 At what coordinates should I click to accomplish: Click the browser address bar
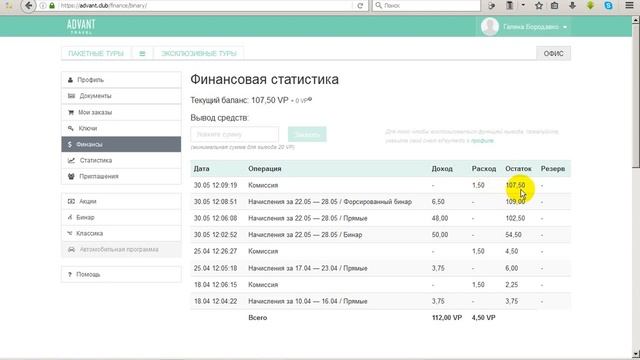206,6
